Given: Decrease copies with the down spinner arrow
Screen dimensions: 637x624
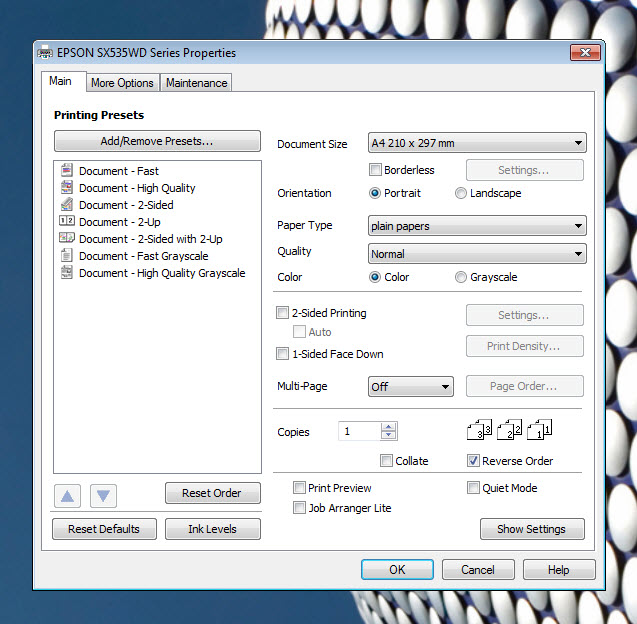Looking at the screenshot, I should point(389,435).
